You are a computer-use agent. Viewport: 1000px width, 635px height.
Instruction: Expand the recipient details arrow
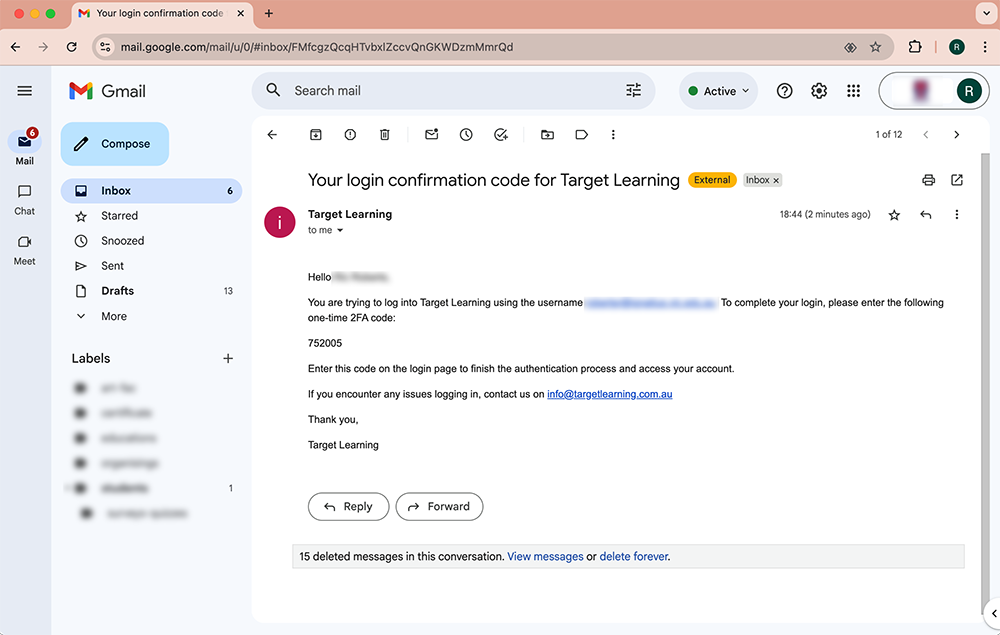pyautogui.click(x=340, y=231)
